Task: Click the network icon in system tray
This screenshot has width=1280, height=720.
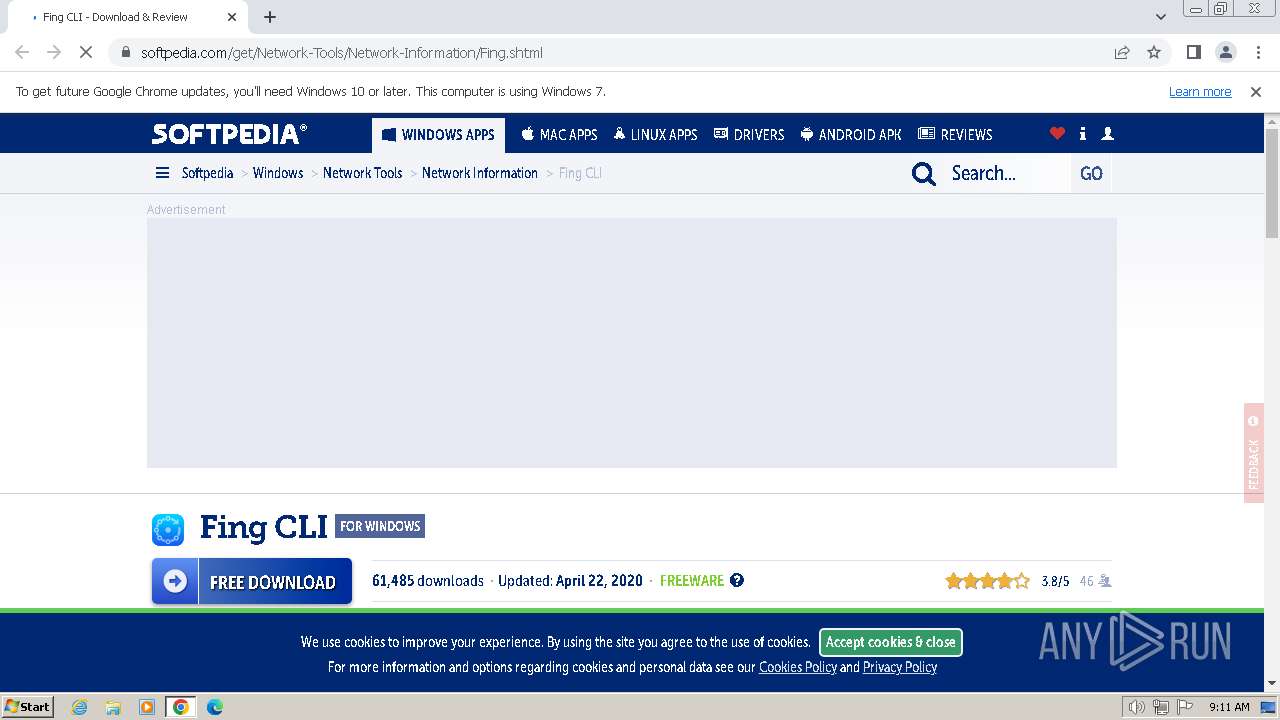Action: point(1161,707)
